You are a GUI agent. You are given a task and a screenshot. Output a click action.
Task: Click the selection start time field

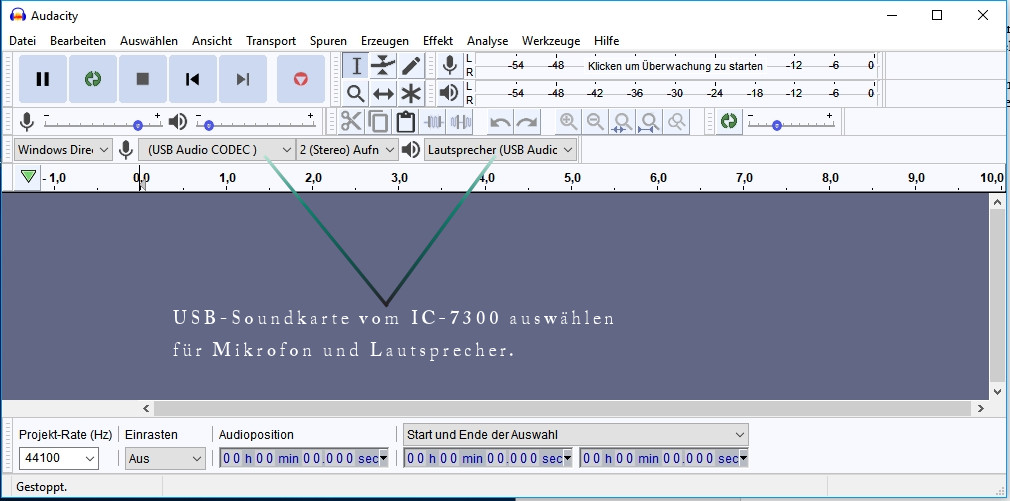pyautogui.click(x=488, y=458)
